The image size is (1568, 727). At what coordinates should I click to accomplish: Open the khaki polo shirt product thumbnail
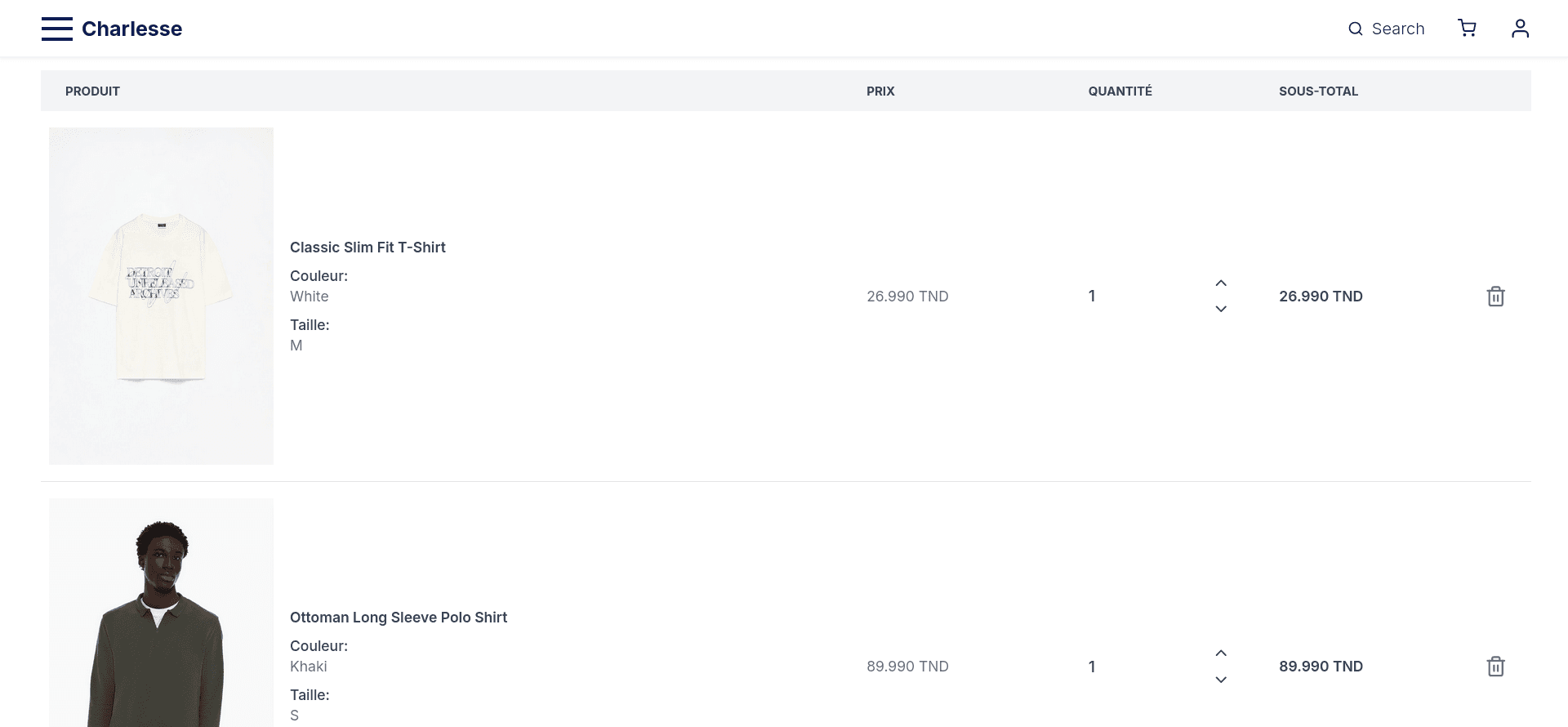click(161, 613)
